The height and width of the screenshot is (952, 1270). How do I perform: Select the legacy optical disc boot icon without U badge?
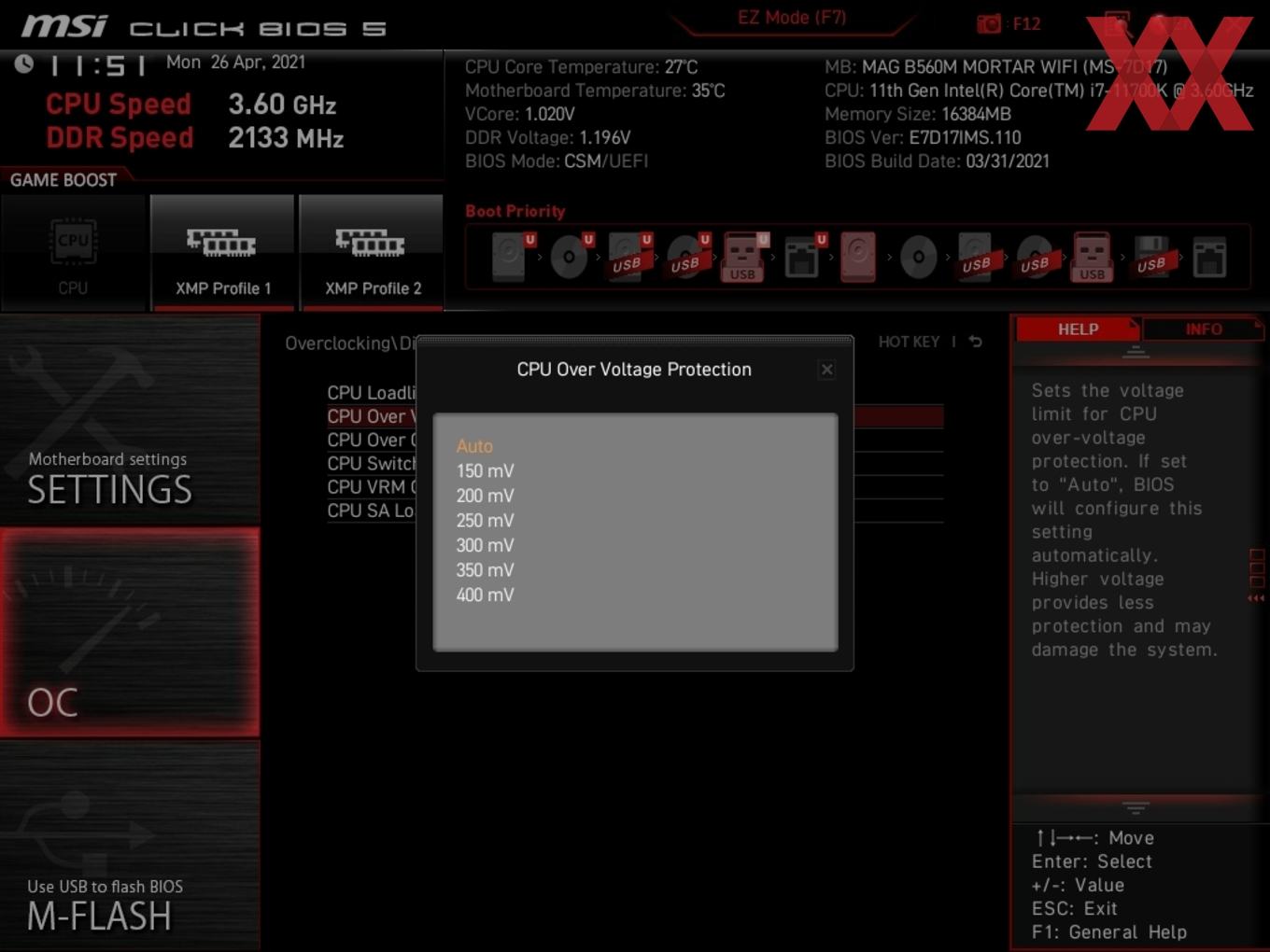pyautogui.click(x=919, y=257)
